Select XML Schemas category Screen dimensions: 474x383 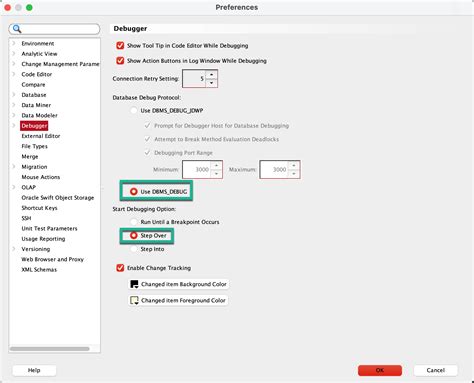(x=39, y=270)
